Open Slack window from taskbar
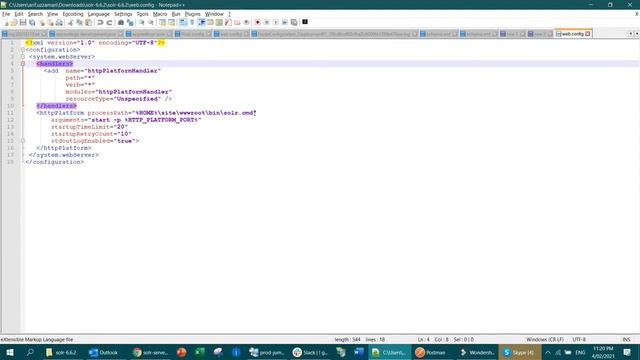Image resolution: width=640 pixels, height=360 pixels. coord(310,352)
